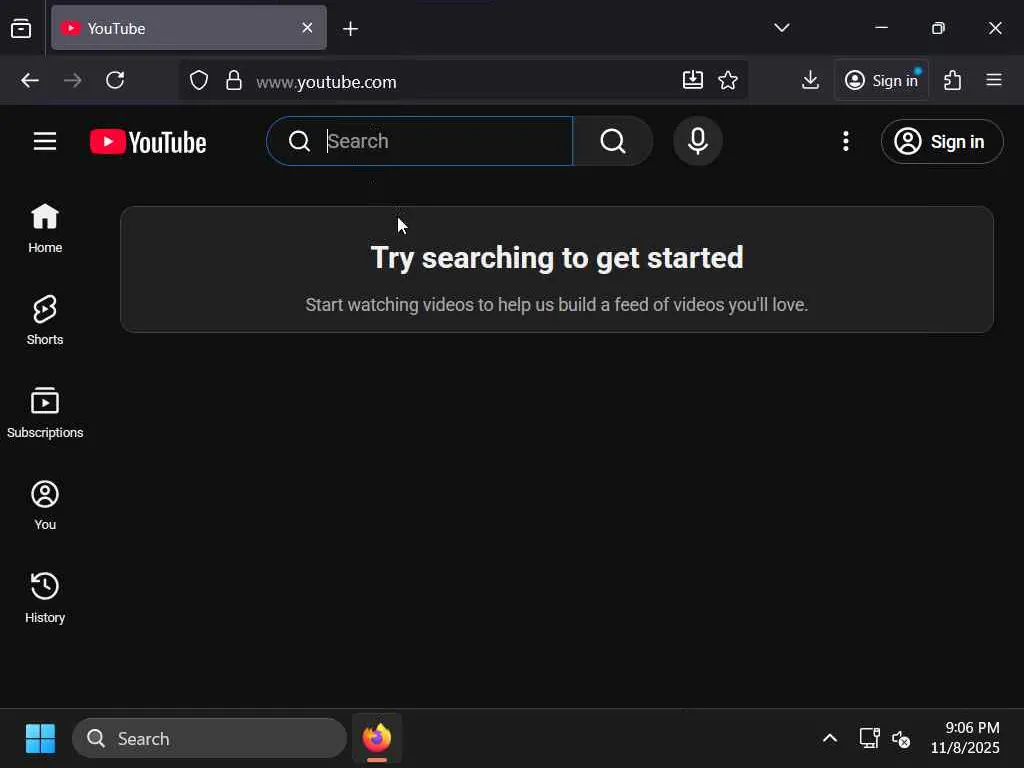Open Subscriptions from sidebar
The image size is (1024, 768).
coord(45,413)
